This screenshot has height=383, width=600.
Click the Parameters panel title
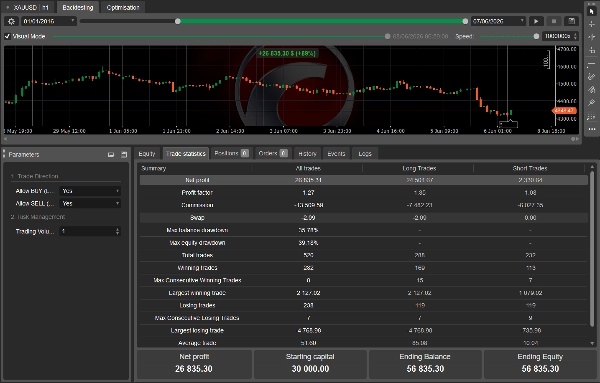(24, 155)
